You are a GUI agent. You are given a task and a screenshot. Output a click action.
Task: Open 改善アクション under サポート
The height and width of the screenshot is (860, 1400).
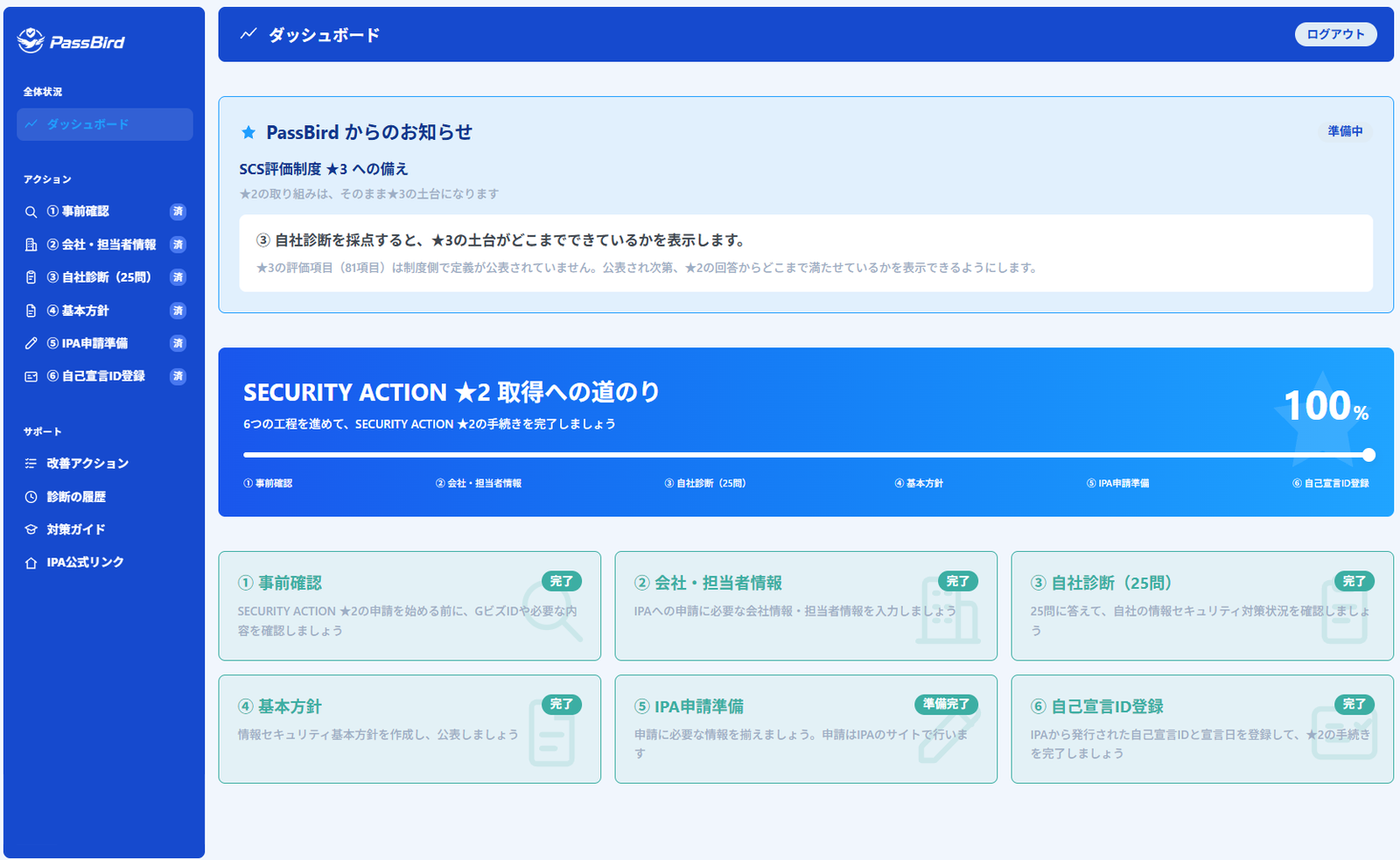click(105, 464)
